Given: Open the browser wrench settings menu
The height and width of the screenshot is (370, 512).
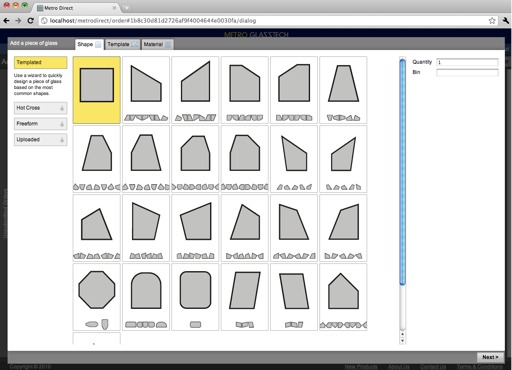Looking at the screenshot, I should click(505, 21).
